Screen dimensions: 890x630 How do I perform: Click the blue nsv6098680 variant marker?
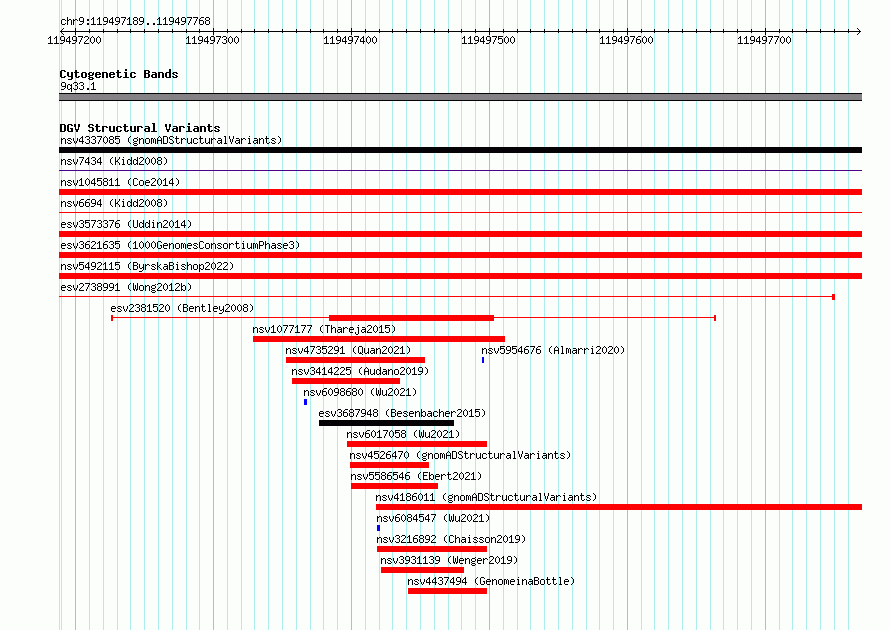point(305,402)
